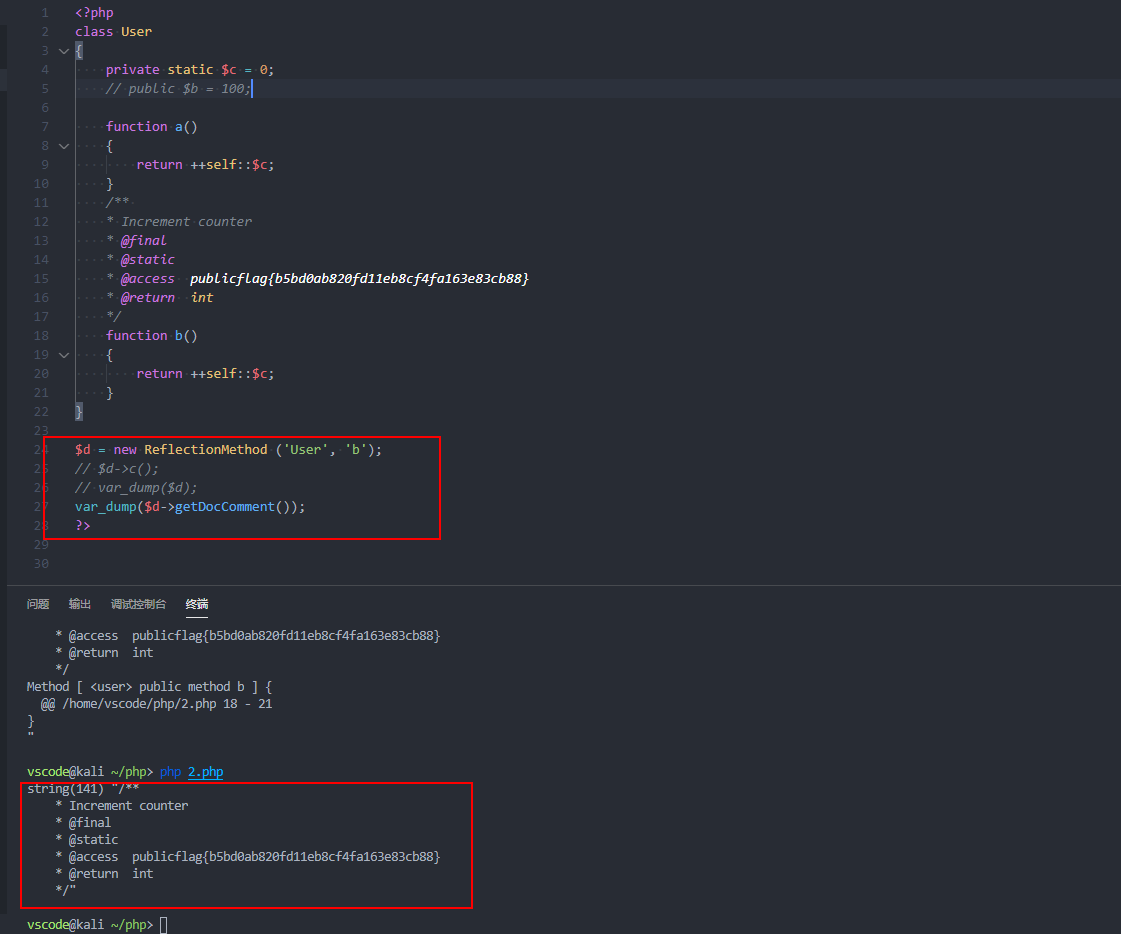Image resolution: width=1121 pixels, height=934 pixels.
Task: Open the 调试控制台 tab
Action: click(x=138, y=604)
